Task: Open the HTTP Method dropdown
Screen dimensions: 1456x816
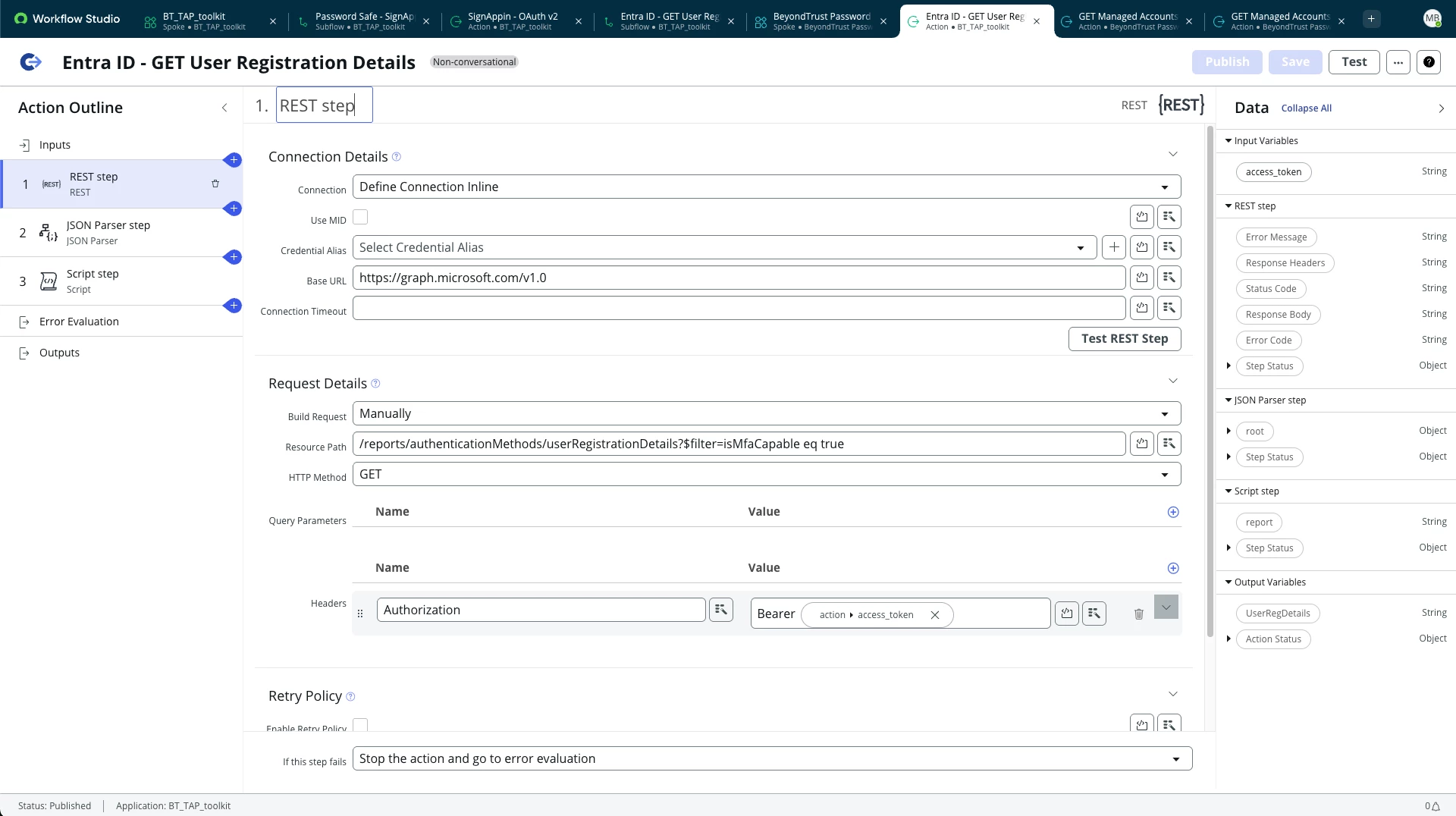Action: (767, 474)
